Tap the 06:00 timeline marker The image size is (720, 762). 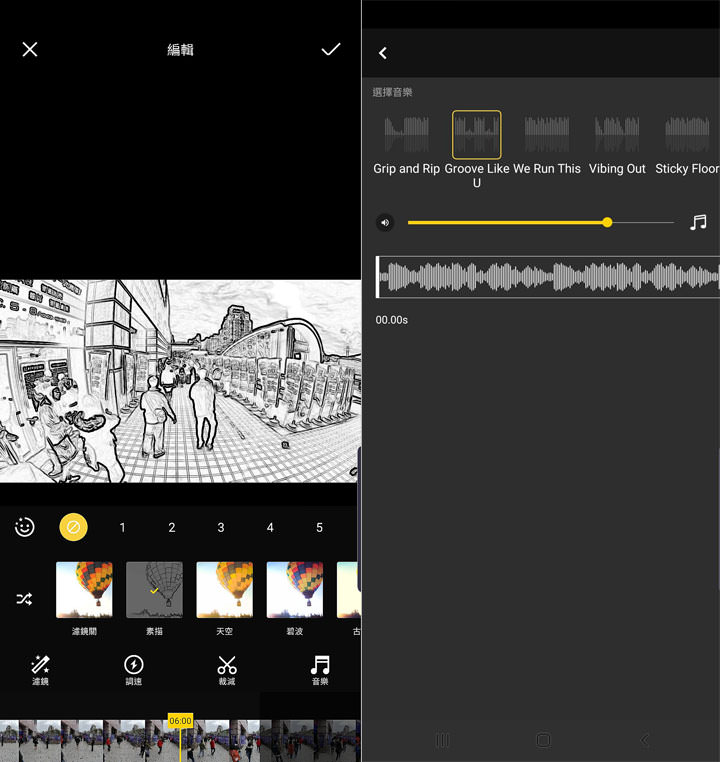point(180,721)
